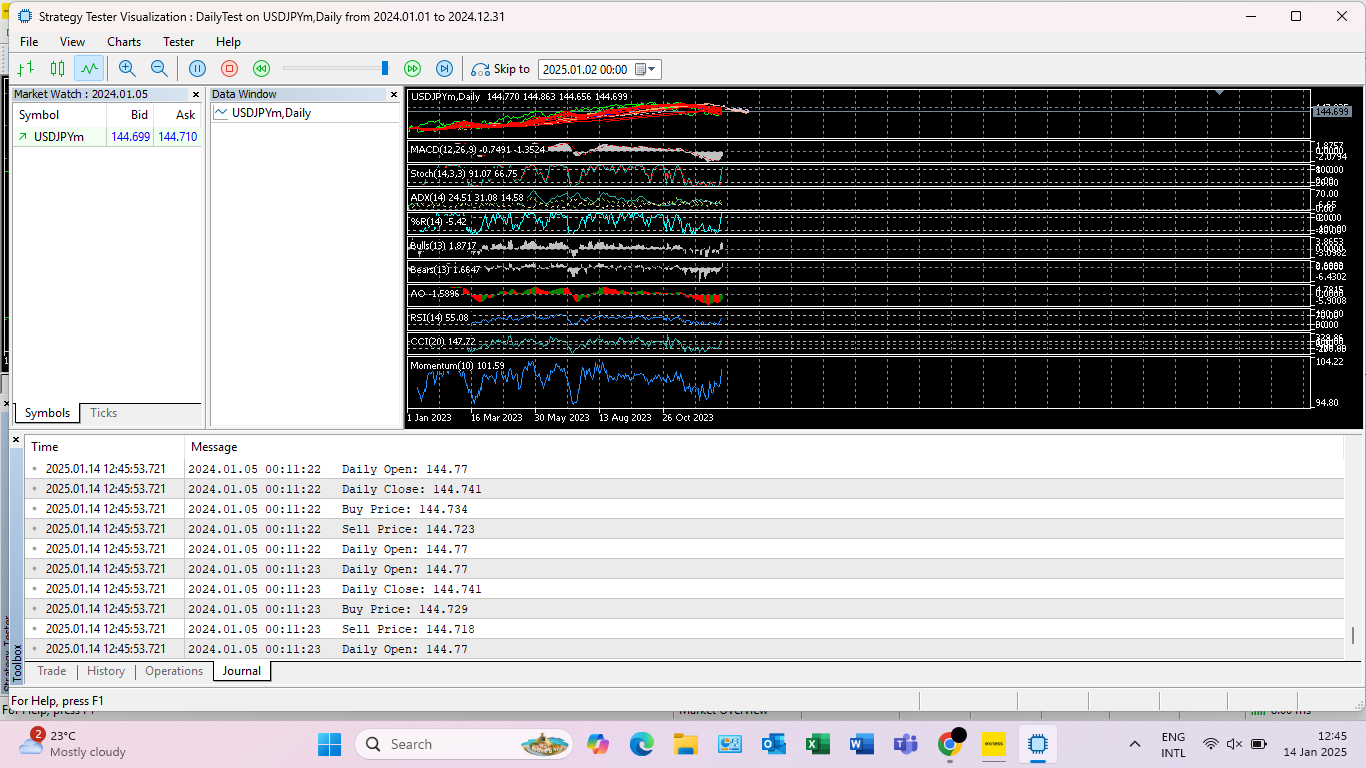Screen dimensions: 1366x768
Task: Stop the visualization with red stop button
Action: (229, 68)
